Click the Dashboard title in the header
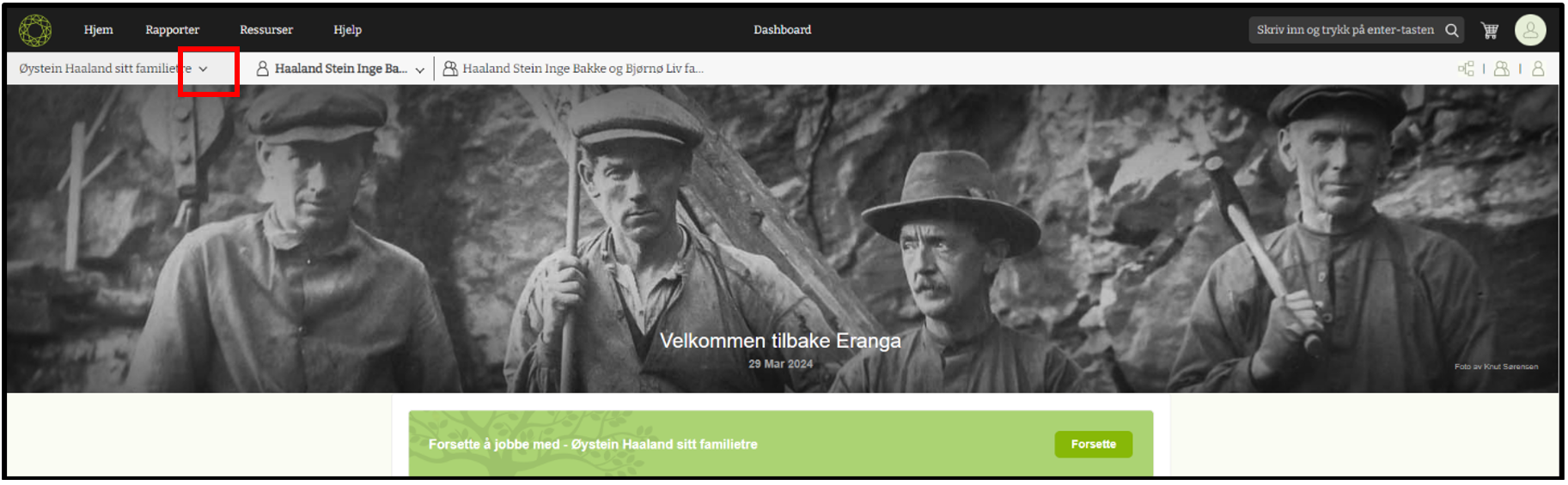Screen dimensions: 1568x485 pyautogui.click(x=782, y=30)
